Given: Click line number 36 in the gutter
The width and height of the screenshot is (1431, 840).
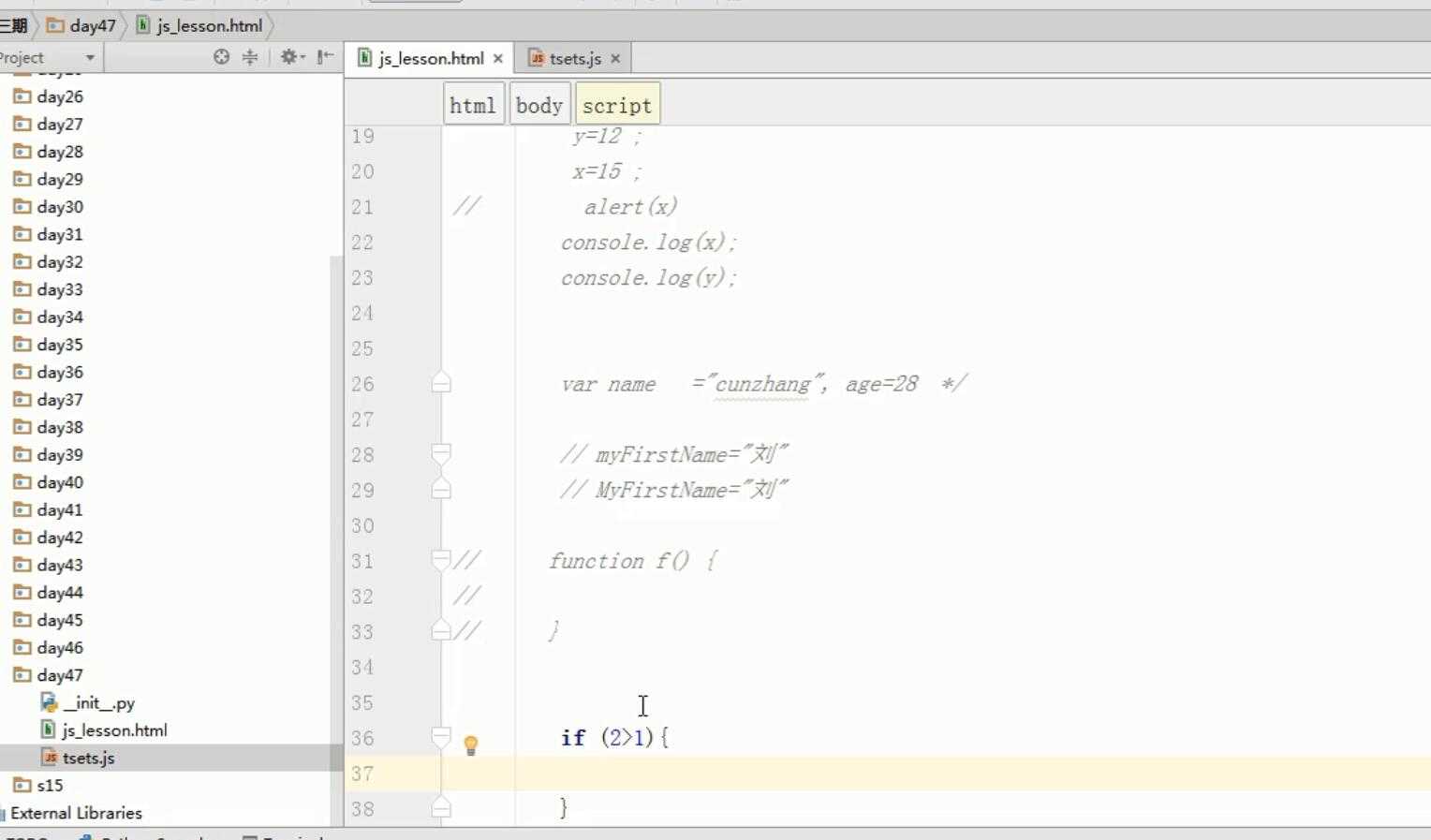Looking at the screenshot, I should (x=362, y=737).
